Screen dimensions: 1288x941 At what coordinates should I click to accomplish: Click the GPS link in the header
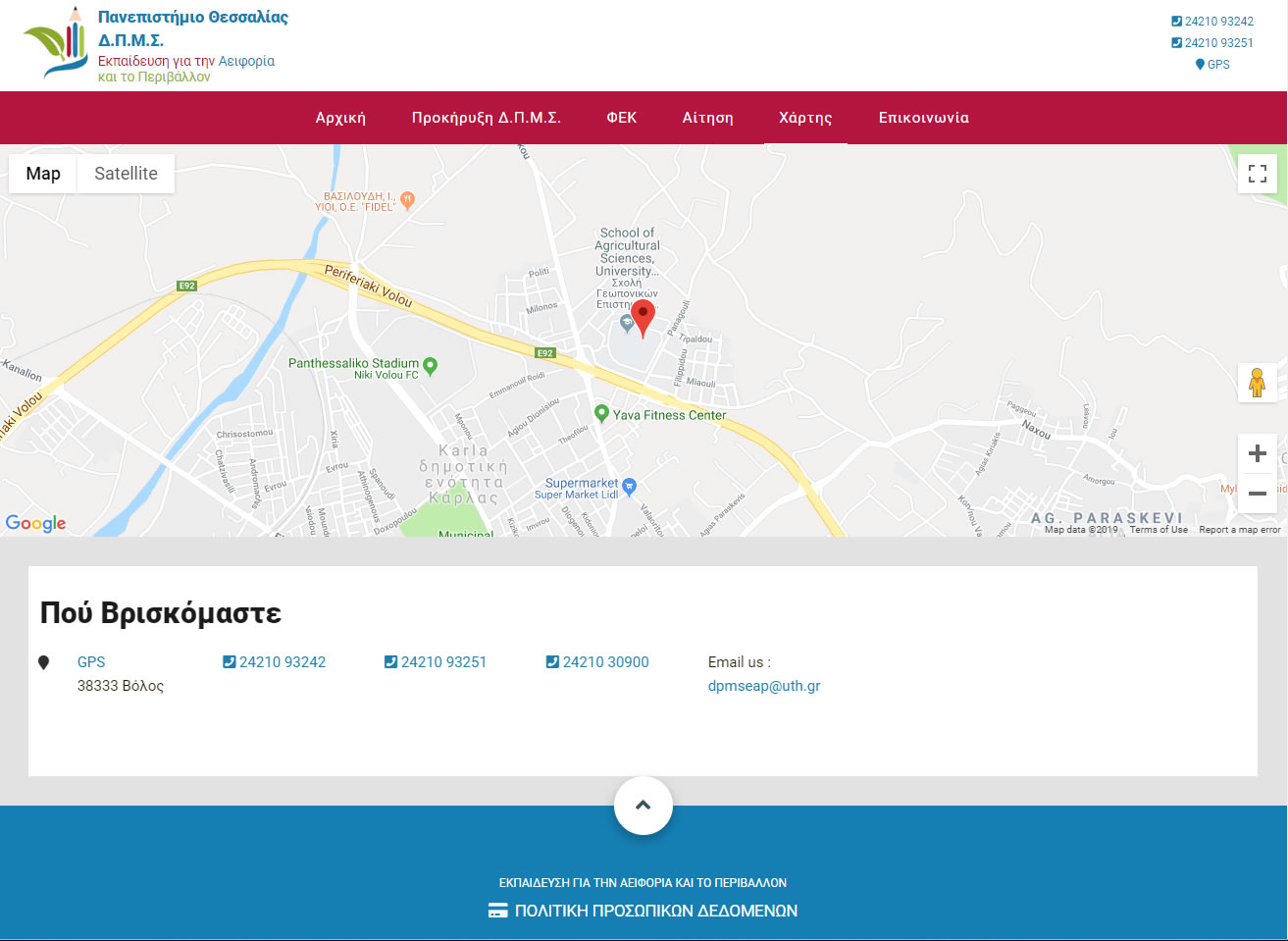pos(1212,65)
